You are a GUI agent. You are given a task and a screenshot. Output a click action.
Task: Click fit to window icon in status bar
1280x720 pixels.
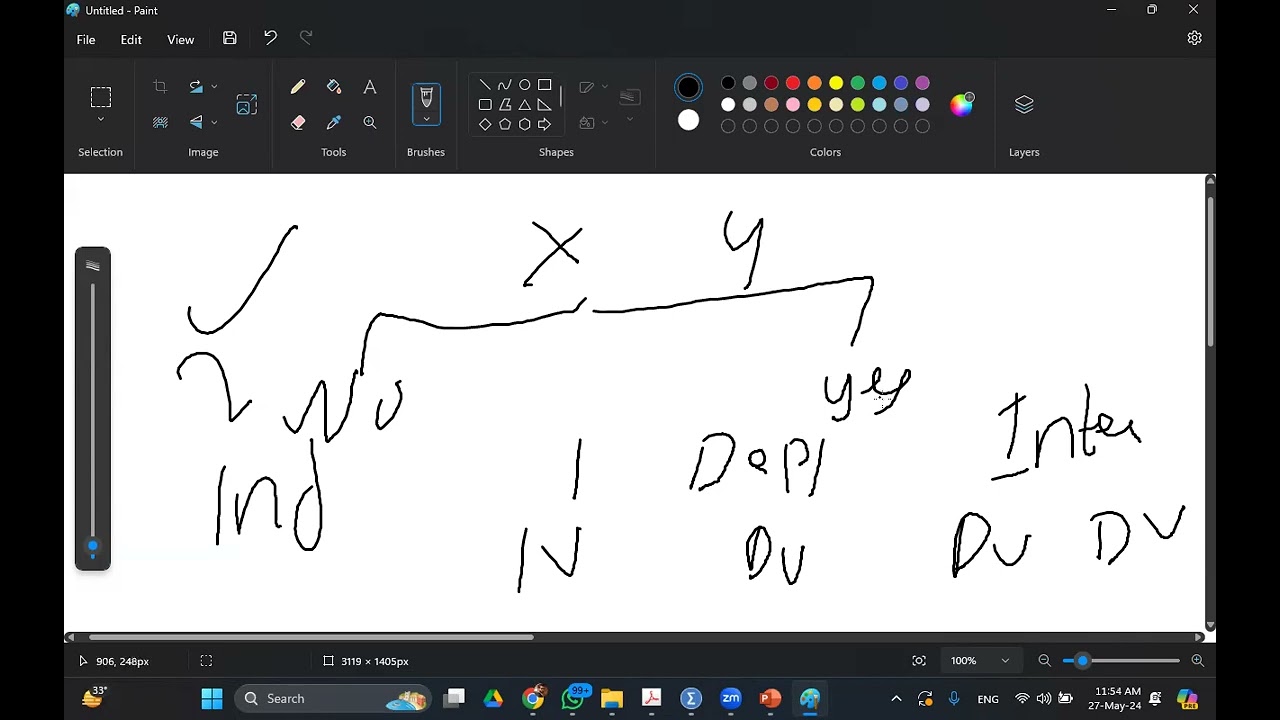tap(919, 661)
